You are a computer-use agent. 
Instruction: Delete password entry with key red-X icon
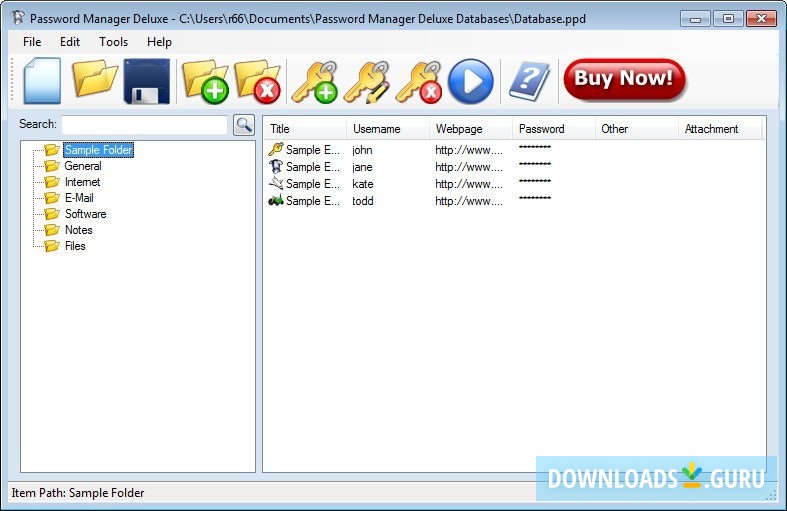tap(419, 82)
